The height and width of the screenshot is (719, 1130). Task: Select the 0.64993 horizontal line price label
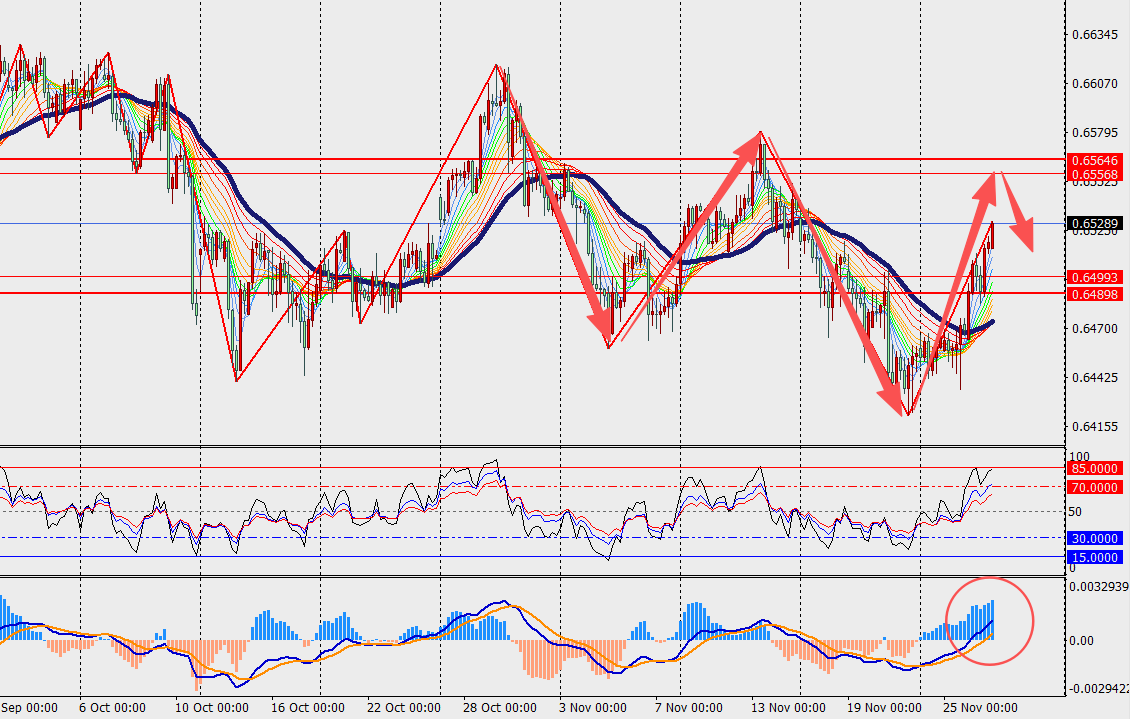[1097, 277]
